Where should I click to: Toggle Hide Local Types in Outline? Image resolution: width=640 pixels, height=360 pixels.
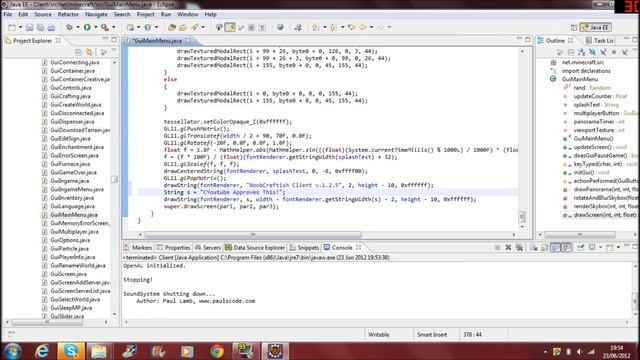[x=624, y=52]
